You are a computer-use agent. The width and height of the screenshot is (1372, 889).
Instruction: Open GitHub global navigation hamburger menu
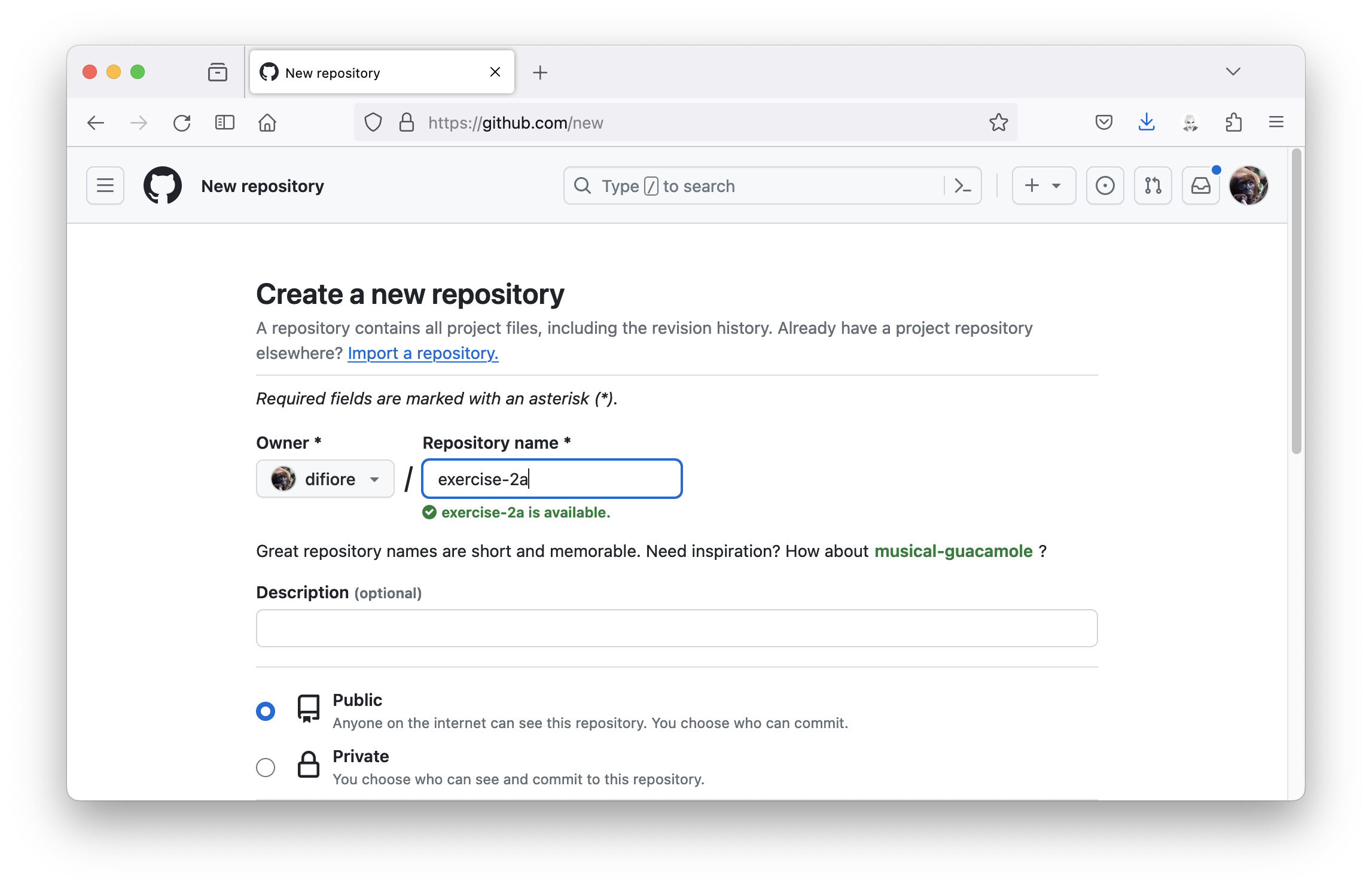[105, 185]
